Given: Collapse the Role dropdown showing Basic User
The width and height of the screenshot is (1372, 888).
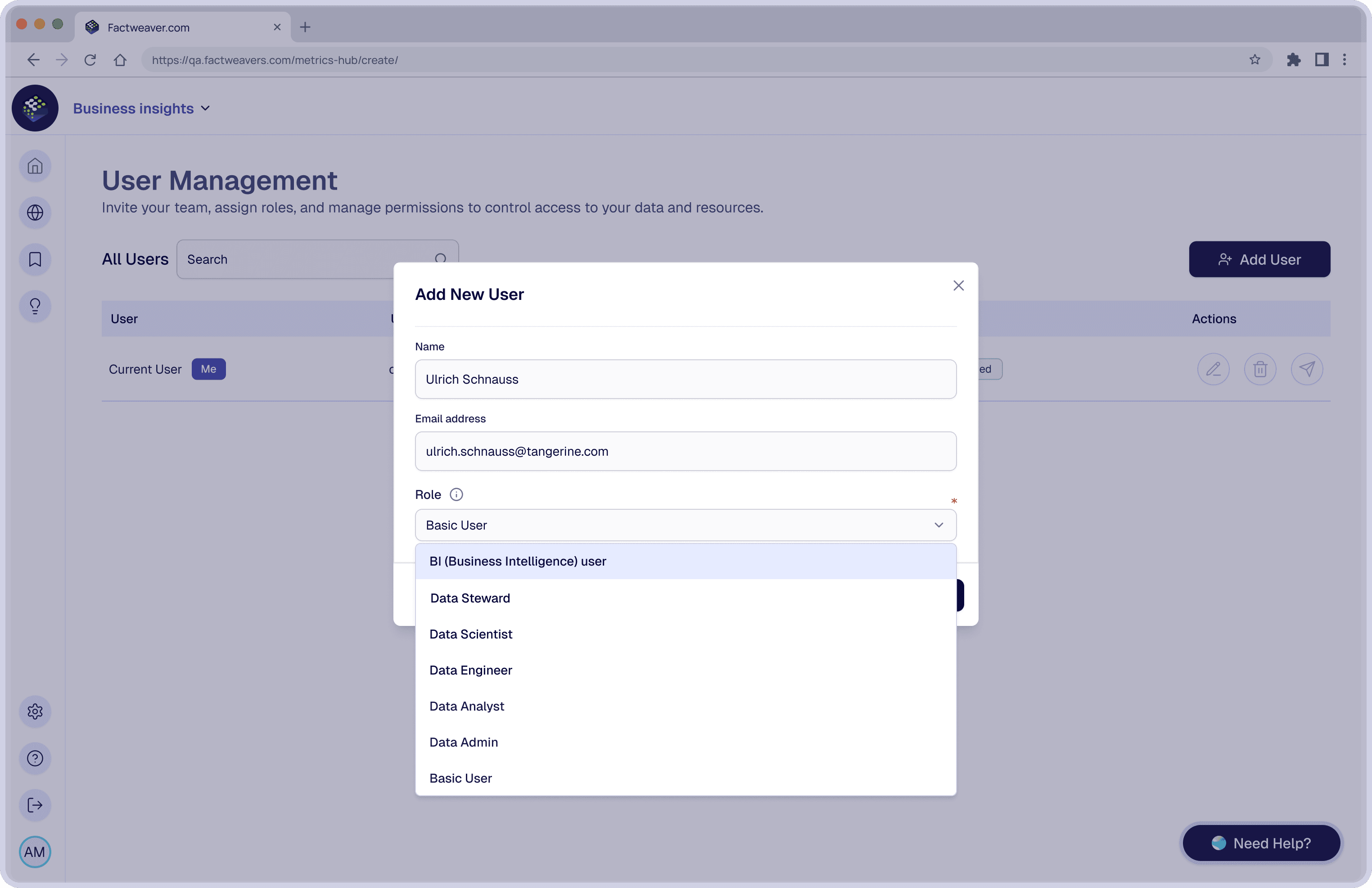Looking at the screenshot, I should [685, 526].
